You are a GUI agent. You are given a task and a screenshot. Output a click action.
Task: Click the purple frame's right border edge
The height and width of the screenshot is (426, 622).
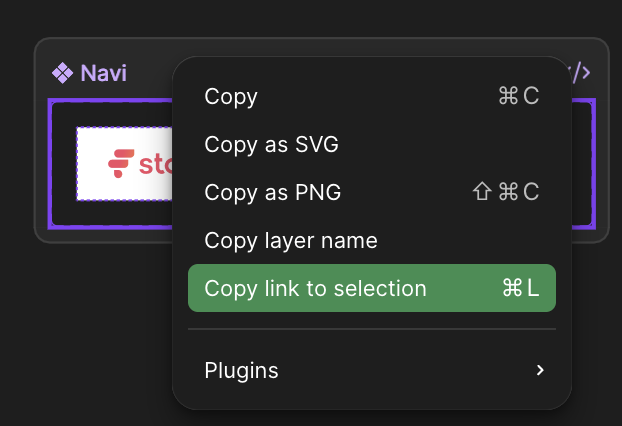[x=593, y=165]
